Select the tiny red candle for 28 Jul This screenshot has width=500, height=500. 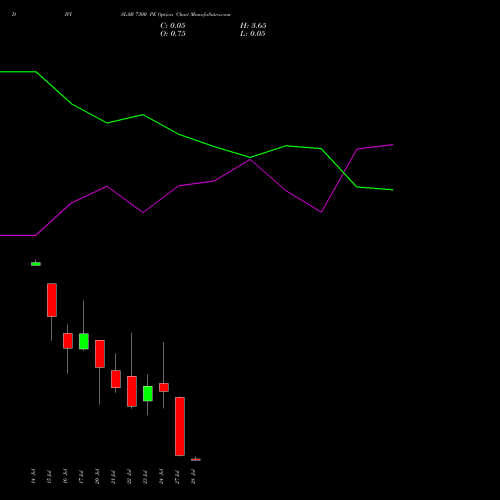click(196, 460)
